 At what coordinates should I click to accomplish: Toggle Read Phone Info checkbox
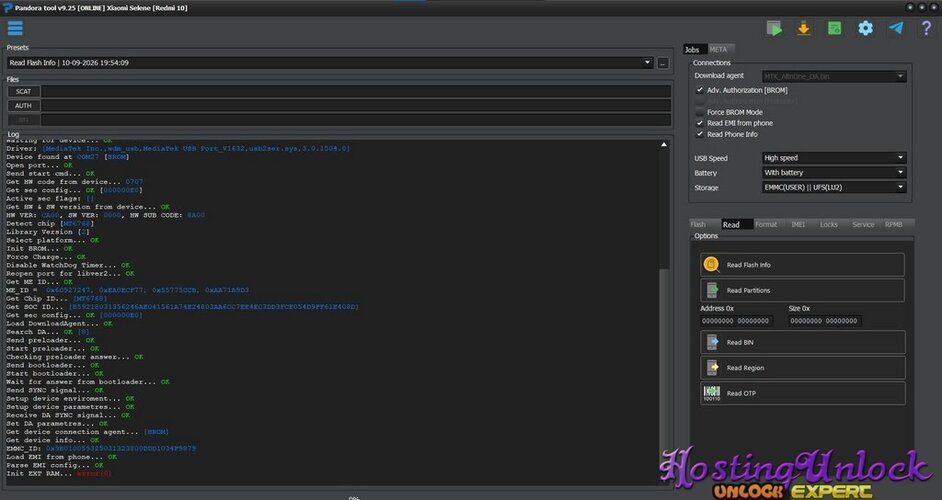[699, 135]
